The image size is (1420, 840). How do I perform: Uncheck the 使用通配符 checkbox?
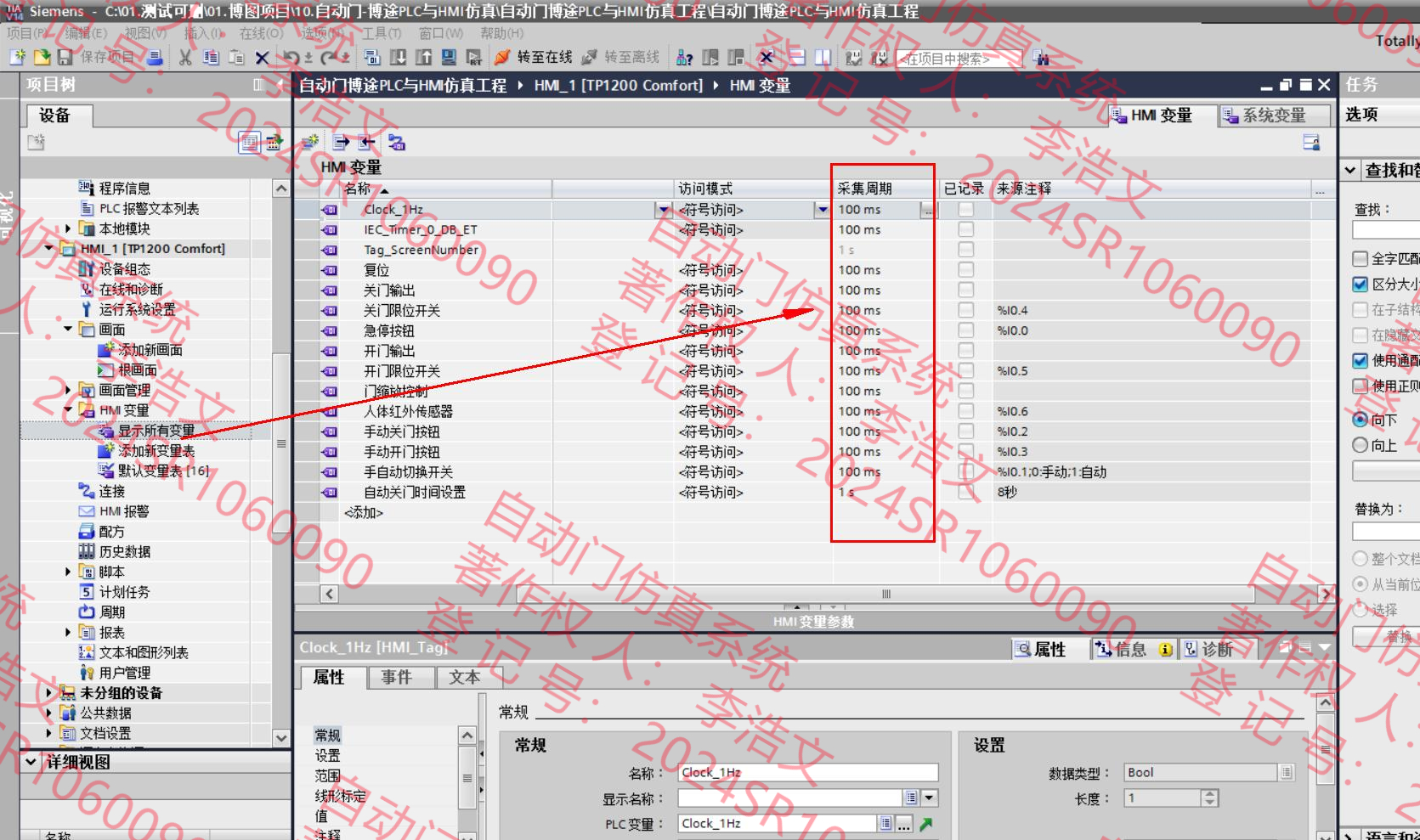point(1361,360)
